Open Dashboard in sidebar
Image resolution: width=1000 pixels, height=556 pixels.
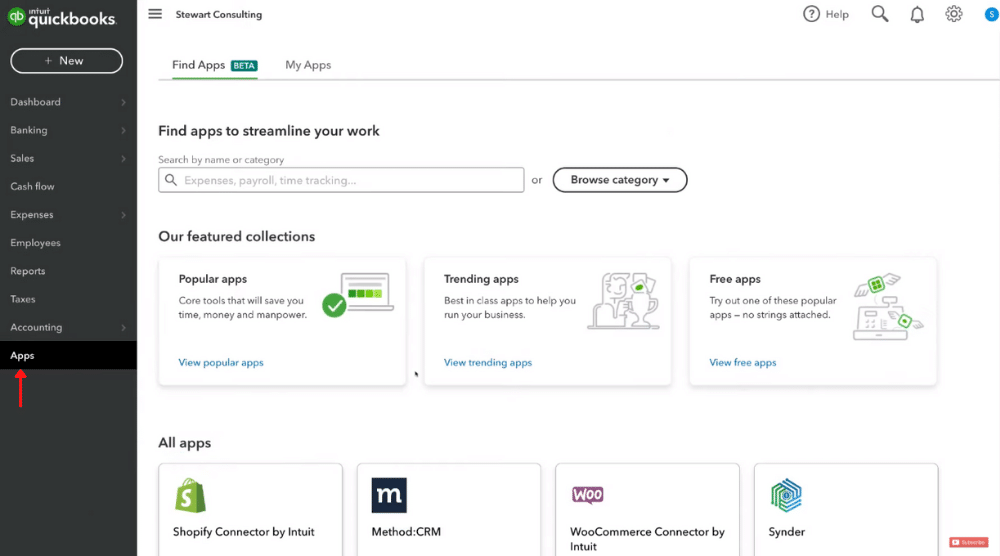36,102
